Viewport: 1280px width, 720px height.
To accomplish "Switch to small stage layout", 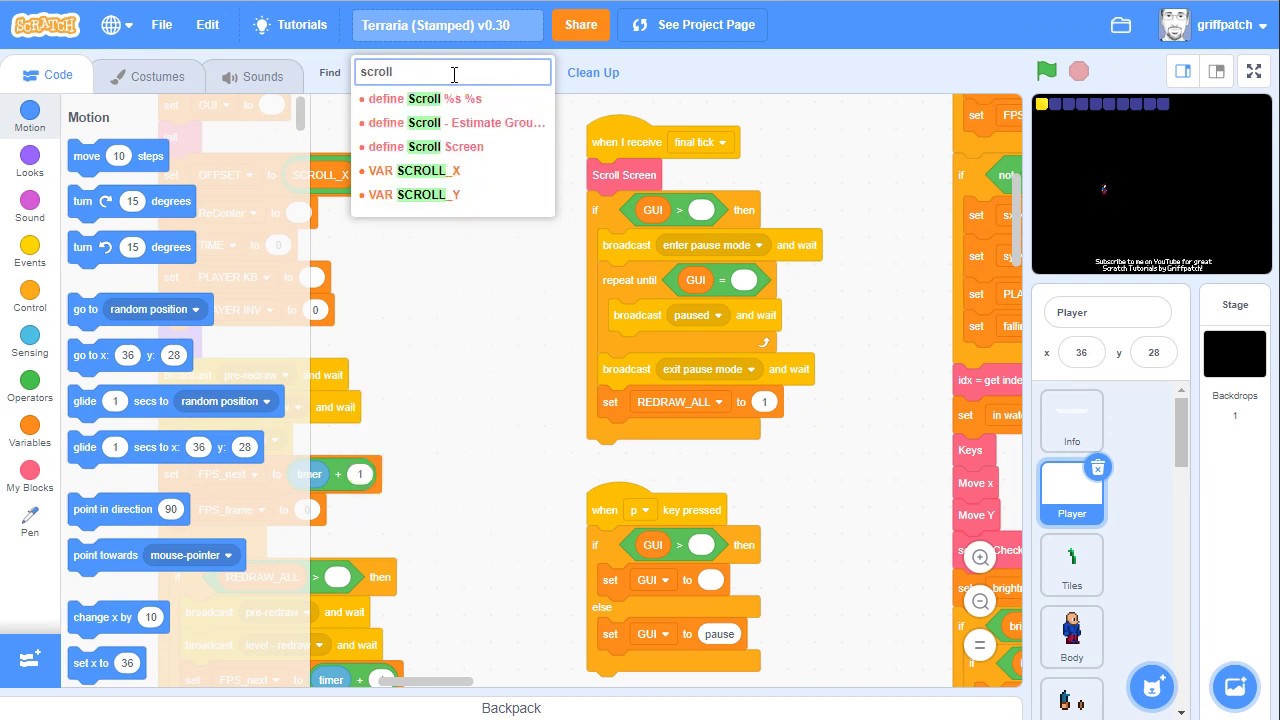I will (x=1183, y=71).
